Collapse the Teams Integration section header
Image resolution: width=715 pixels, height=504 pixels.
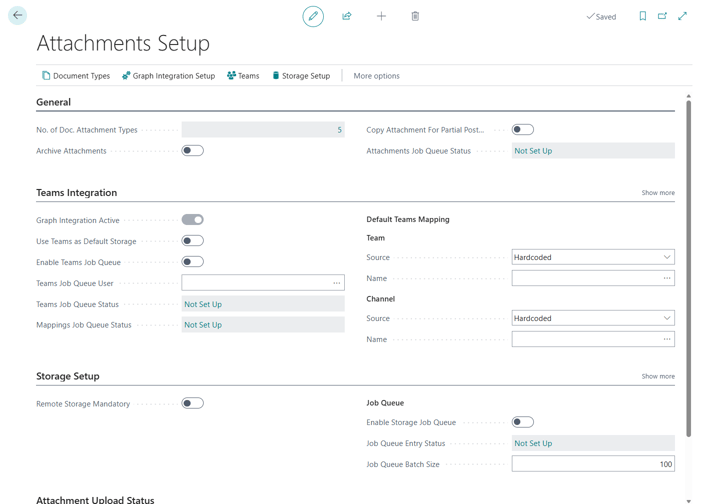[x=77, y=193]
